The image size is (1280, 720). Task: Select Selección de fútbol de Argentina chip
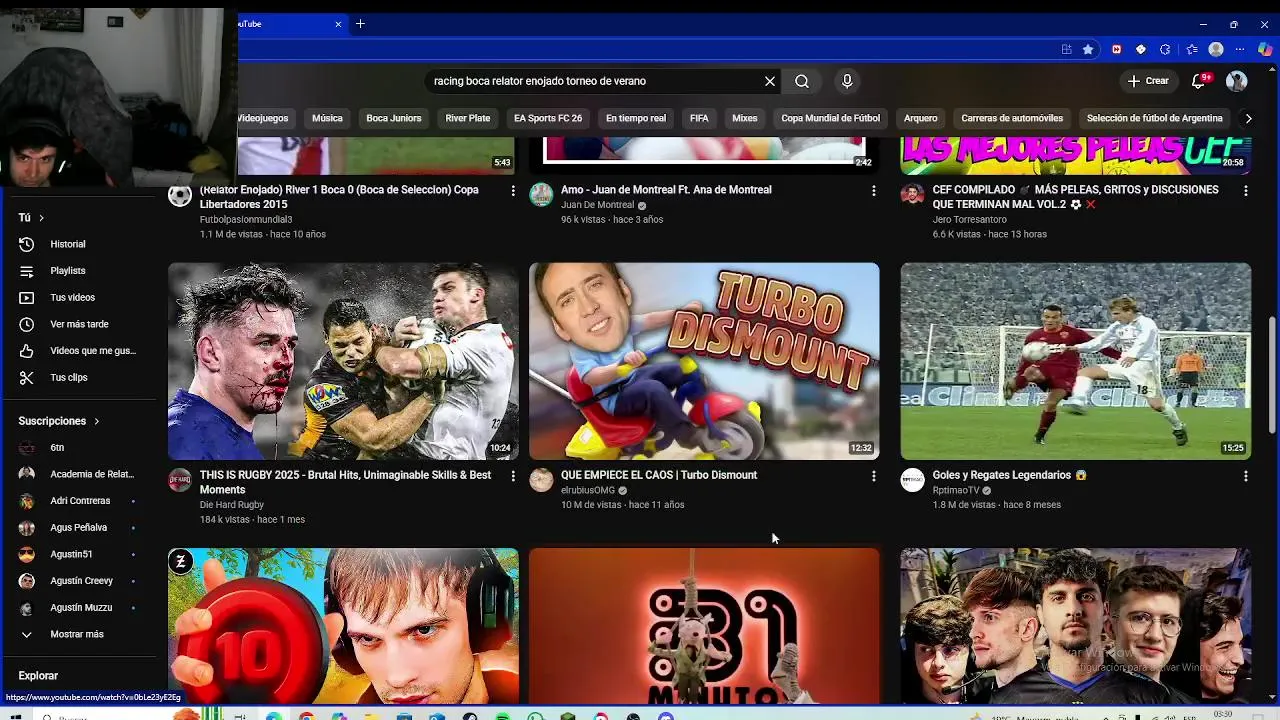pyautogui.click(x=1155, y=118)
